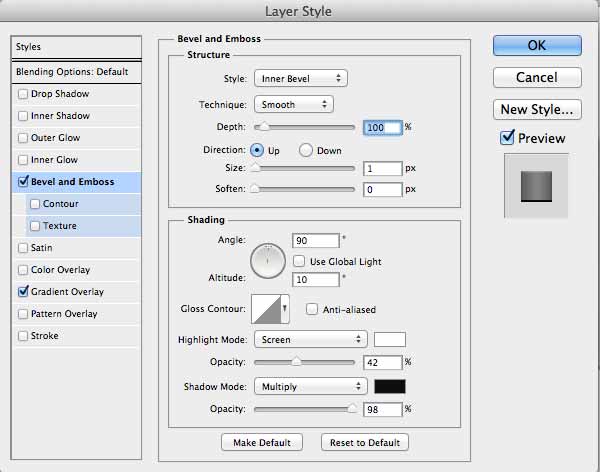Click the Shadow Opacity field showing 98

point(383,410)
